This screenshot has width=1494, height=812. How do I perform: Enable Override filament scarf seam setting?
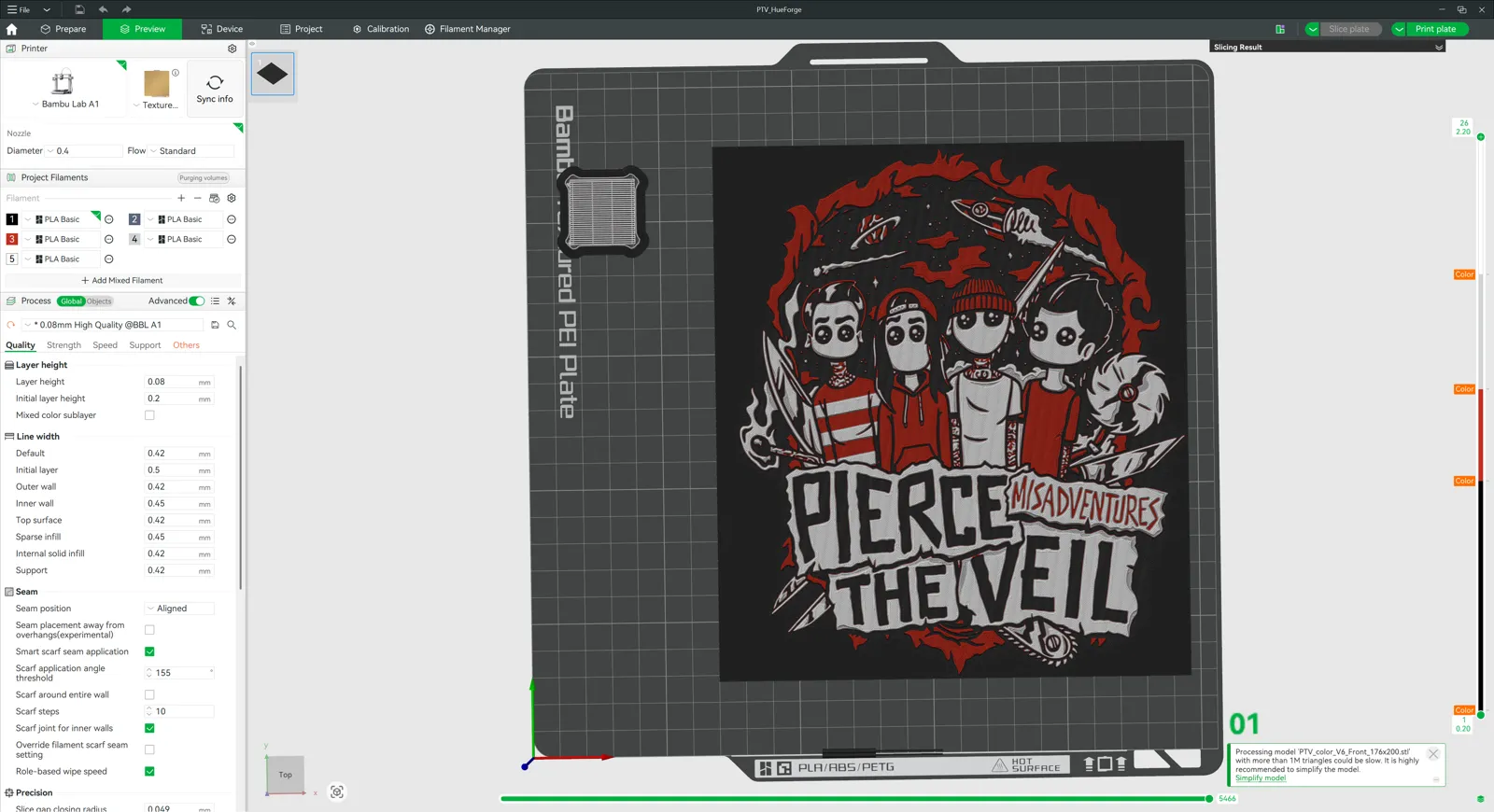pyautogui.click(x=149, y=749)
